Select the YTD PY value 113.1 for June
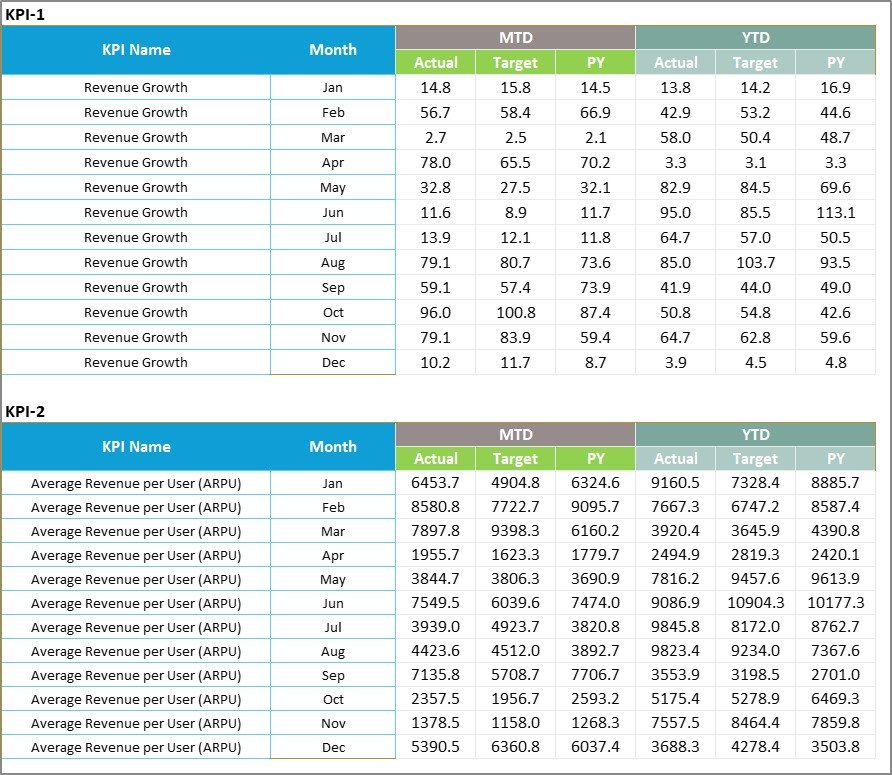892x775 pixels. coord(836,212)
